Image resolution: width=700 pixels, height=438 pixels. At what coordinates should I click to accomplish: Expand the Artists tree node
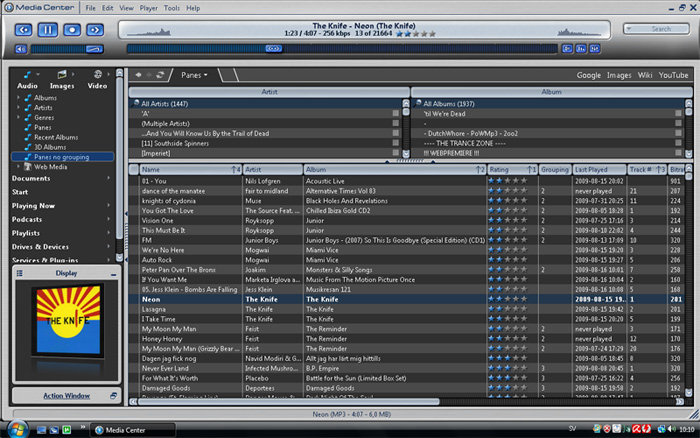pyautogui.click(x=18, y=107)
